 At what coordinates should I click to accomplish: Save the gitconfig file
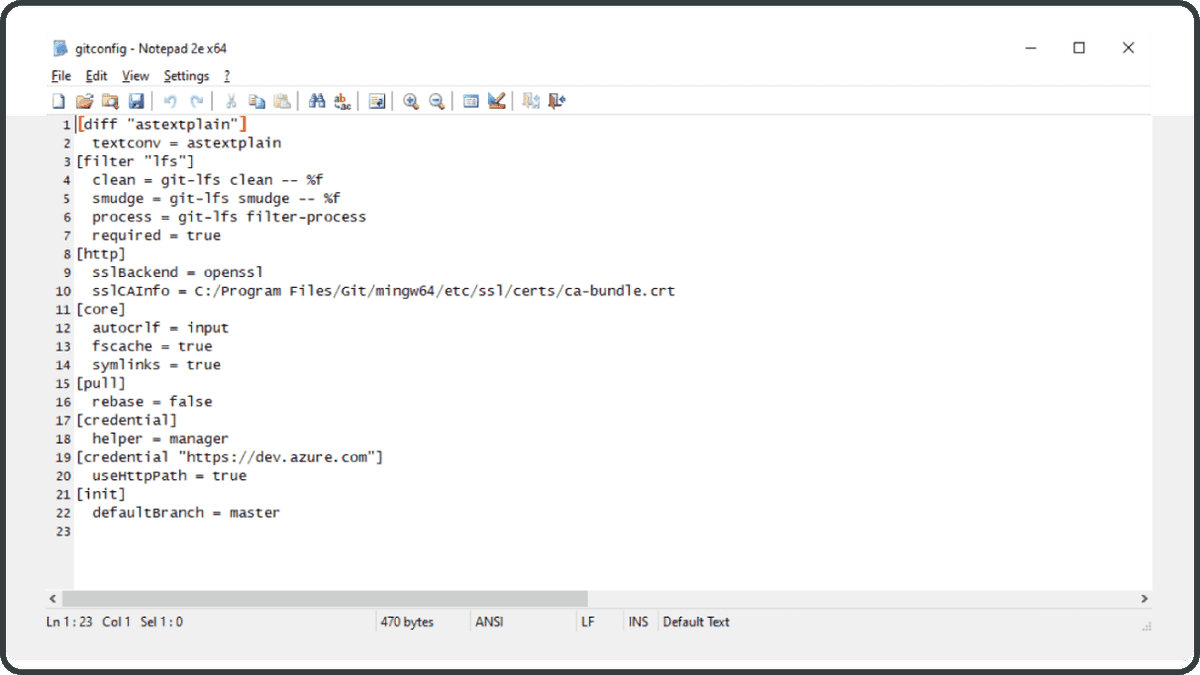coord(136,100)
